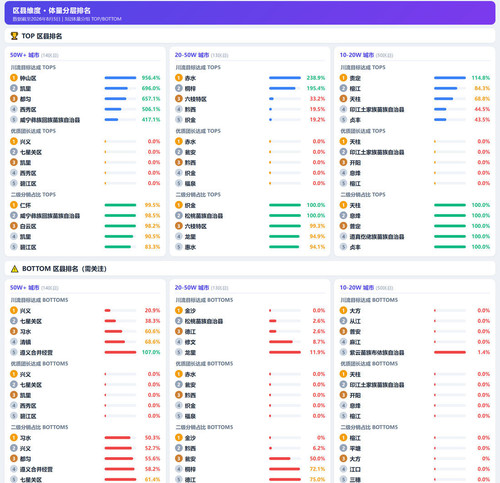Click the 98.5% value

pyautogui.click(x=152, y=215)
